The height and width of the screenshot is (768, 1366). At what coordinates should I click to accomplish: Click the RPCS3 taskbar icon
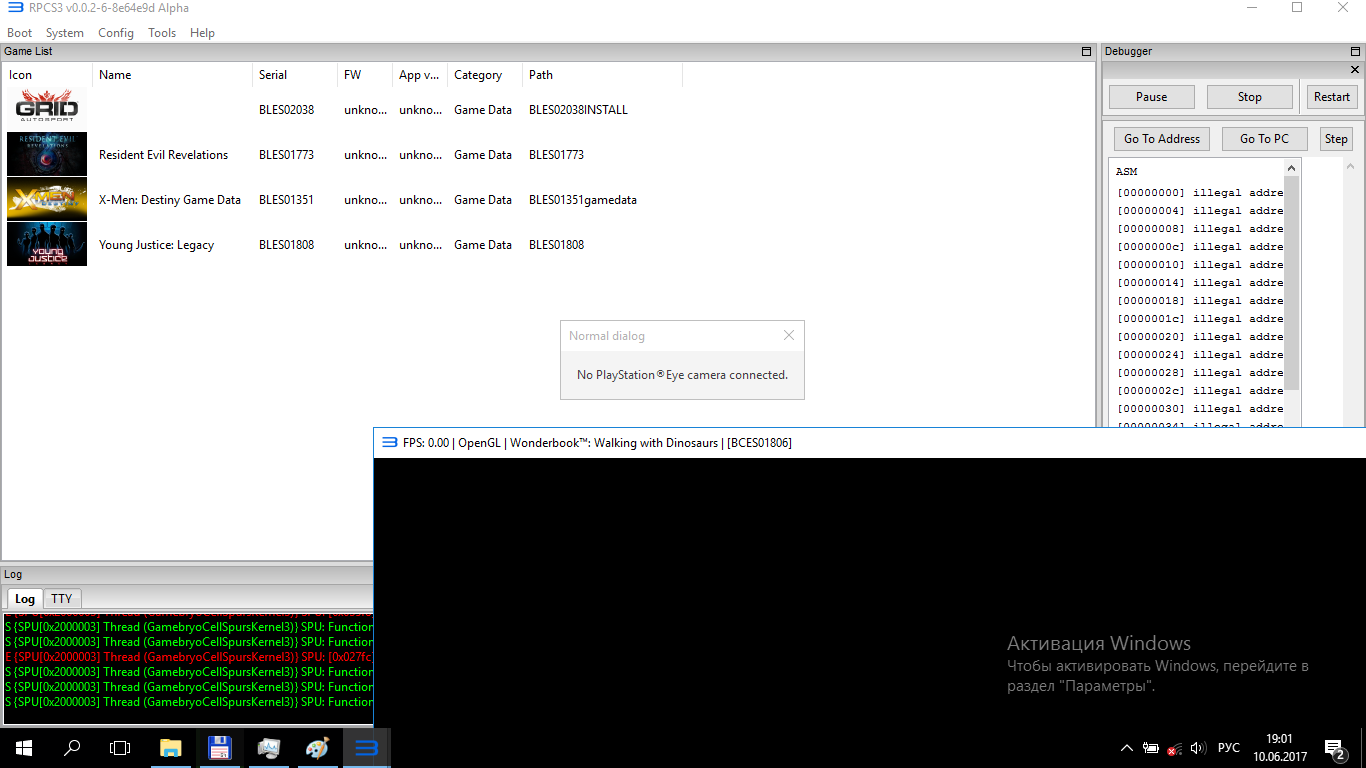(366, 748)
